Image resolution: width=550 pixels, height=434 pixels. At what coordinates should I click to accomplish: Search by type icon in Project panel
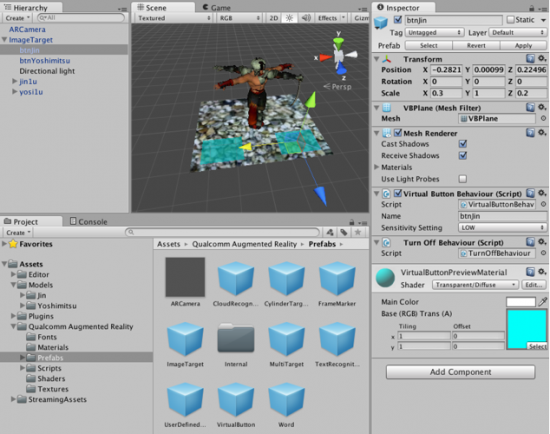(330, 232)
